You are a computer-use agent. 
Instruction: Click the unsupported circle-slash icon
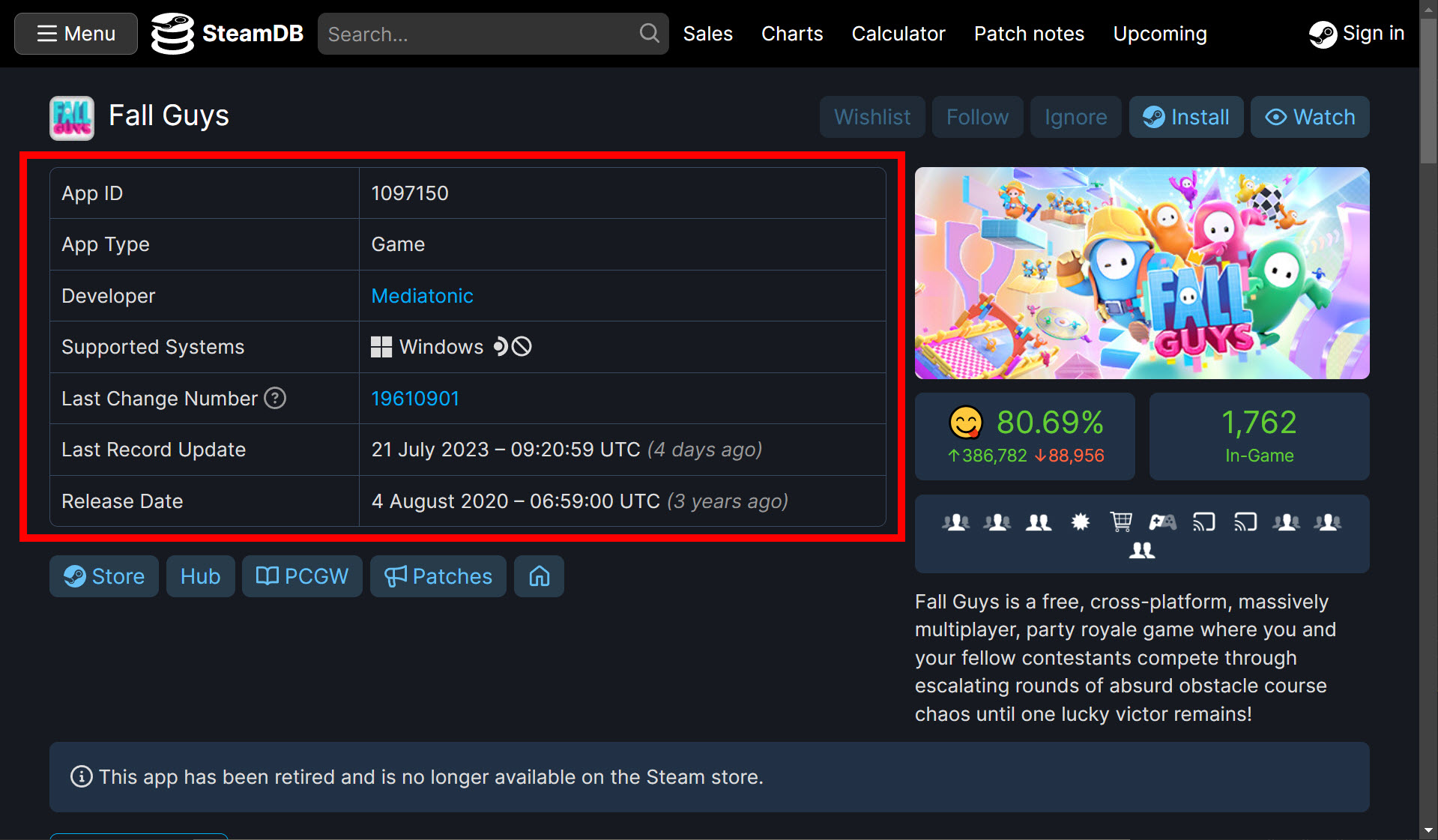pyautogui.click(x=522, y=346)
